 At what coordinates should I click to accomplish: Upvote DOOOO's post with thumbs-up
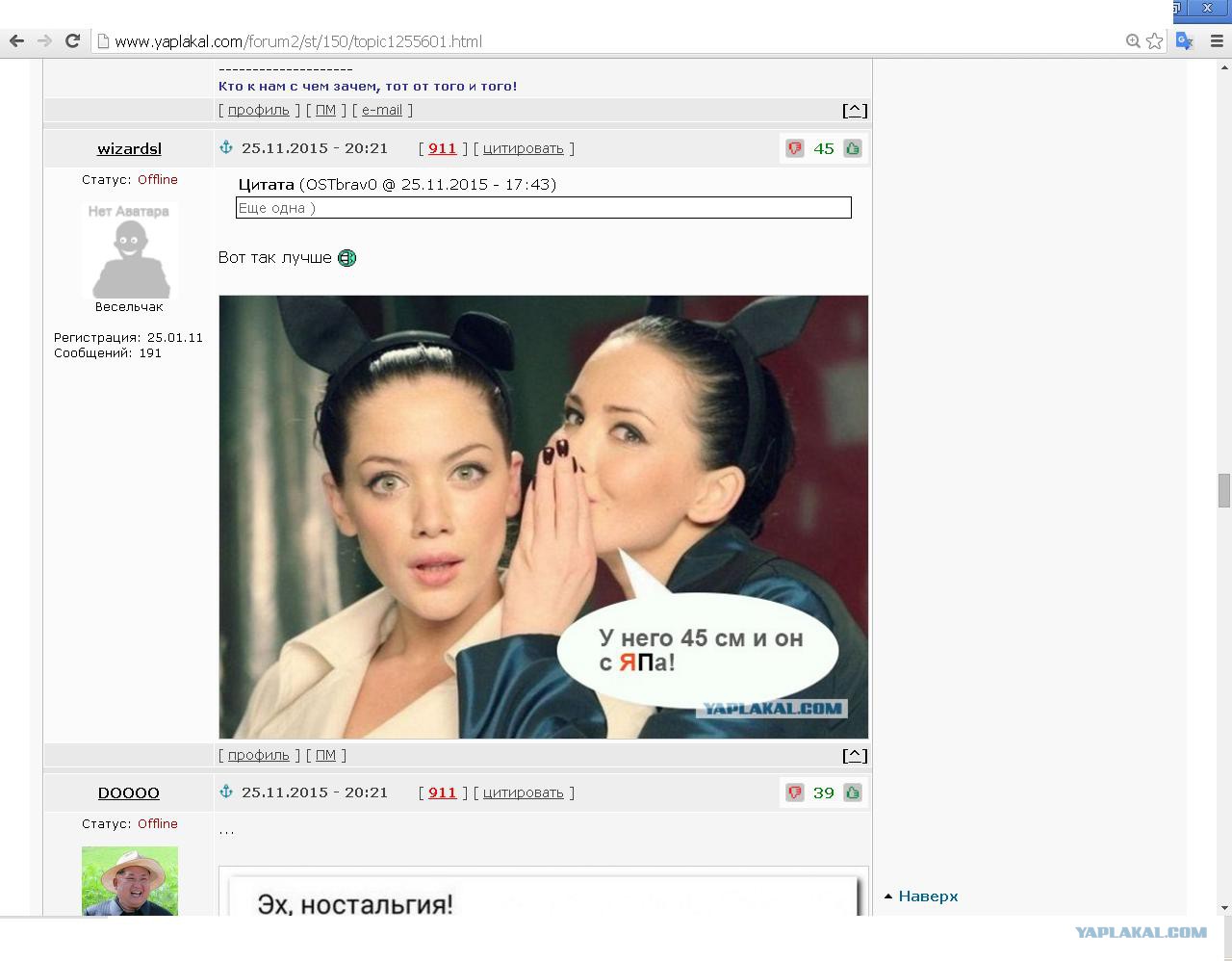[x=853, y=792]
